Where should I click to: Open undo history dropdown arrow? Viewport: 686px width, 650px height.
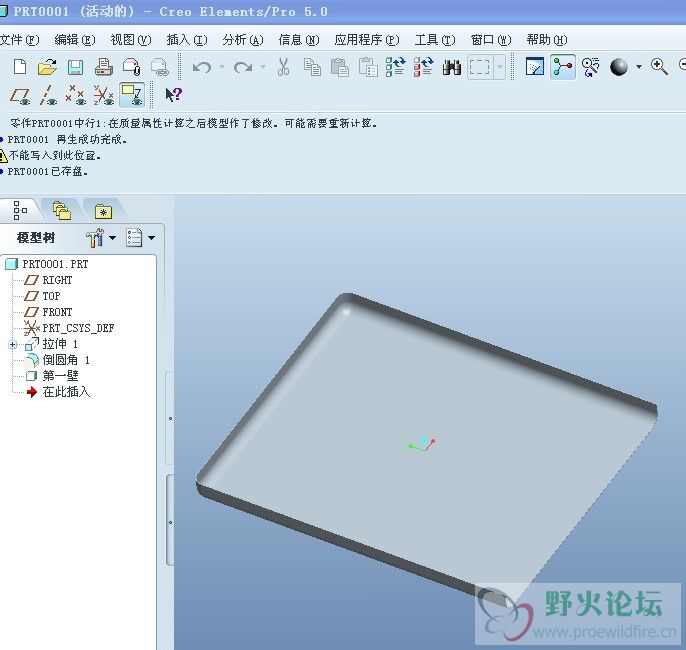point(222,67)
